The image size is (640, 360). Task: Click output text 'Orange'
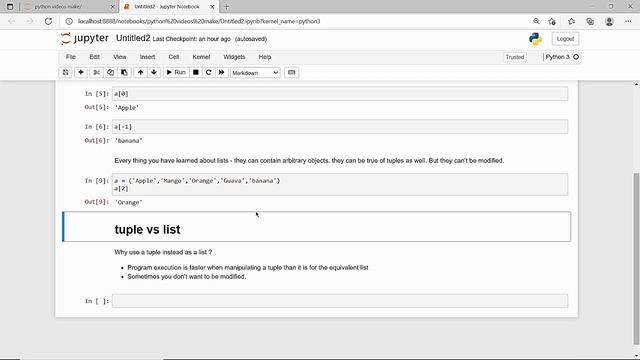pos(129,202)
